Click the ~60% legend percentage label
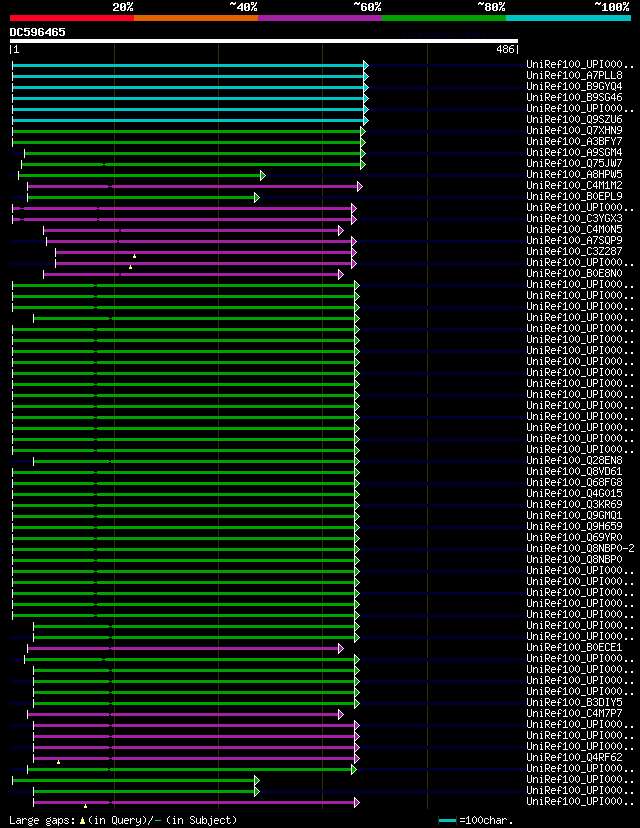640x828 pixels. click(367, 7)
